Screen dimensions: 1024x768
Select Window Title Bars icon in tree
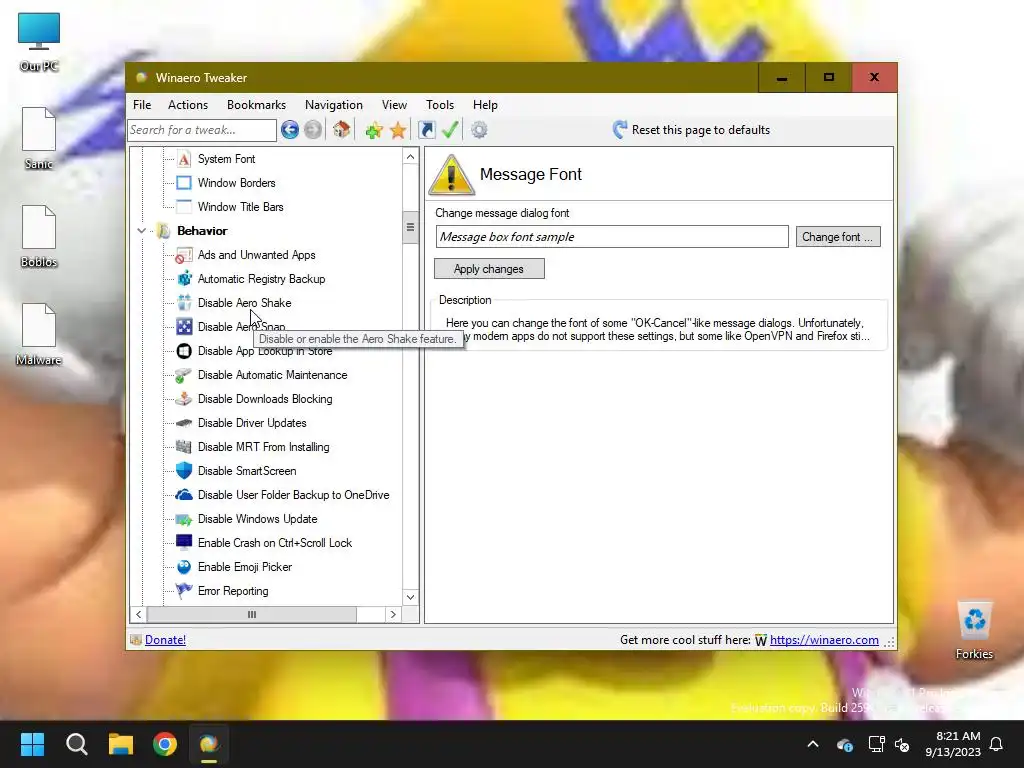184,207
